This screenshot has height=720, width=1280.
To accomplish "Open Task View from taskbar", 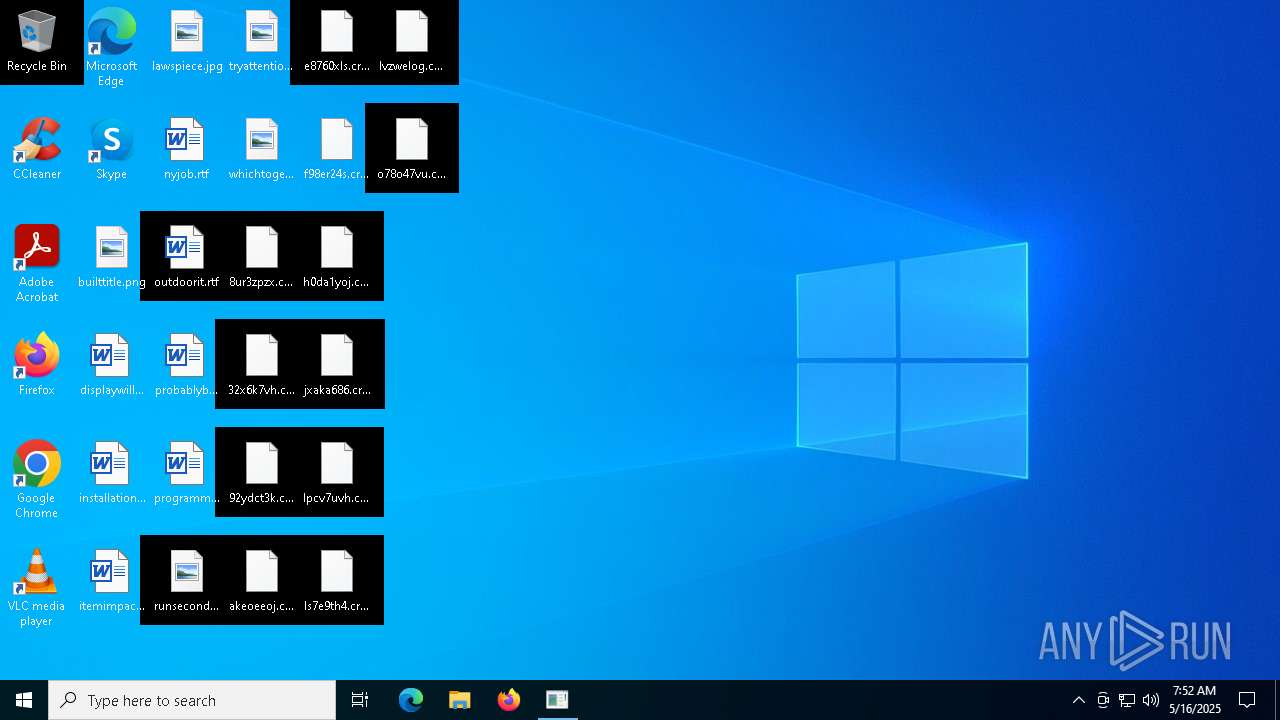I will pos(360,700).
